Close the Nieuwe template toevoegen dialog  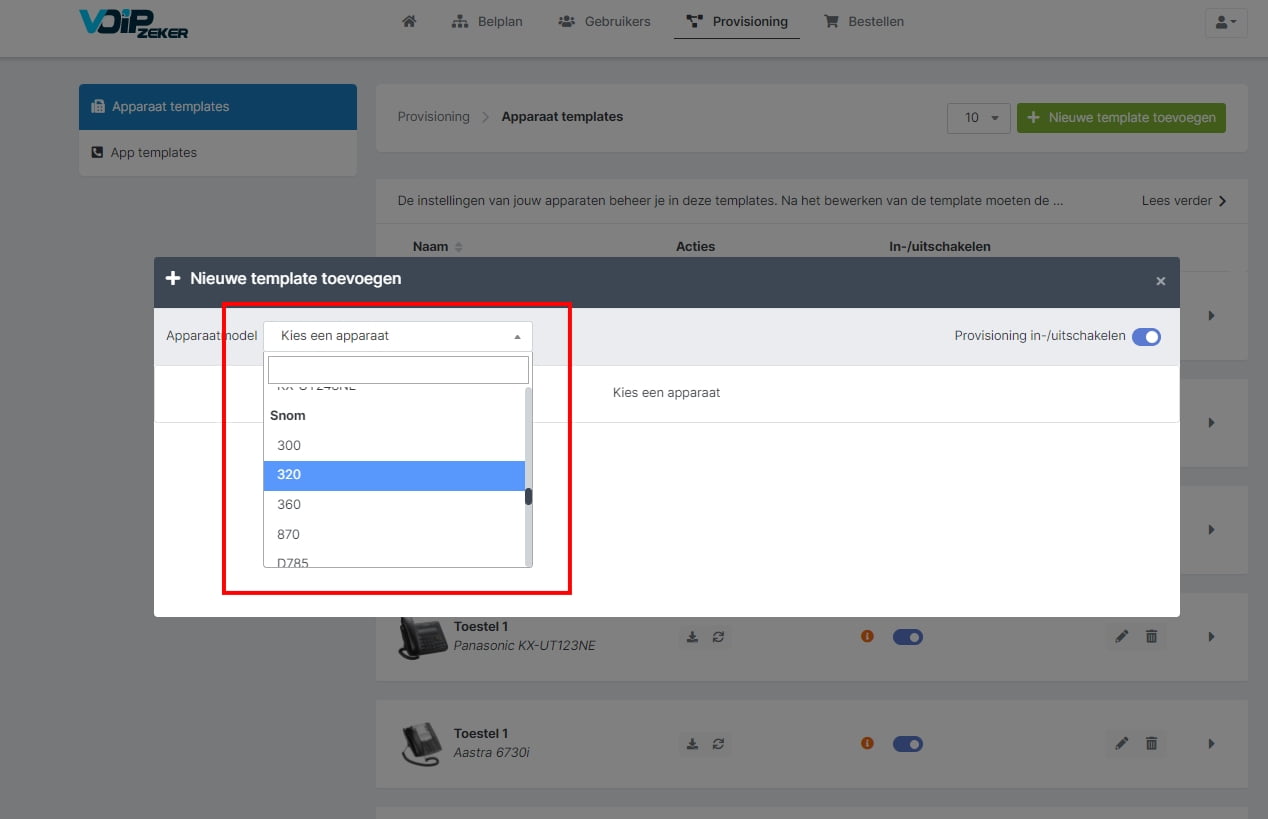click(1160, 281)
